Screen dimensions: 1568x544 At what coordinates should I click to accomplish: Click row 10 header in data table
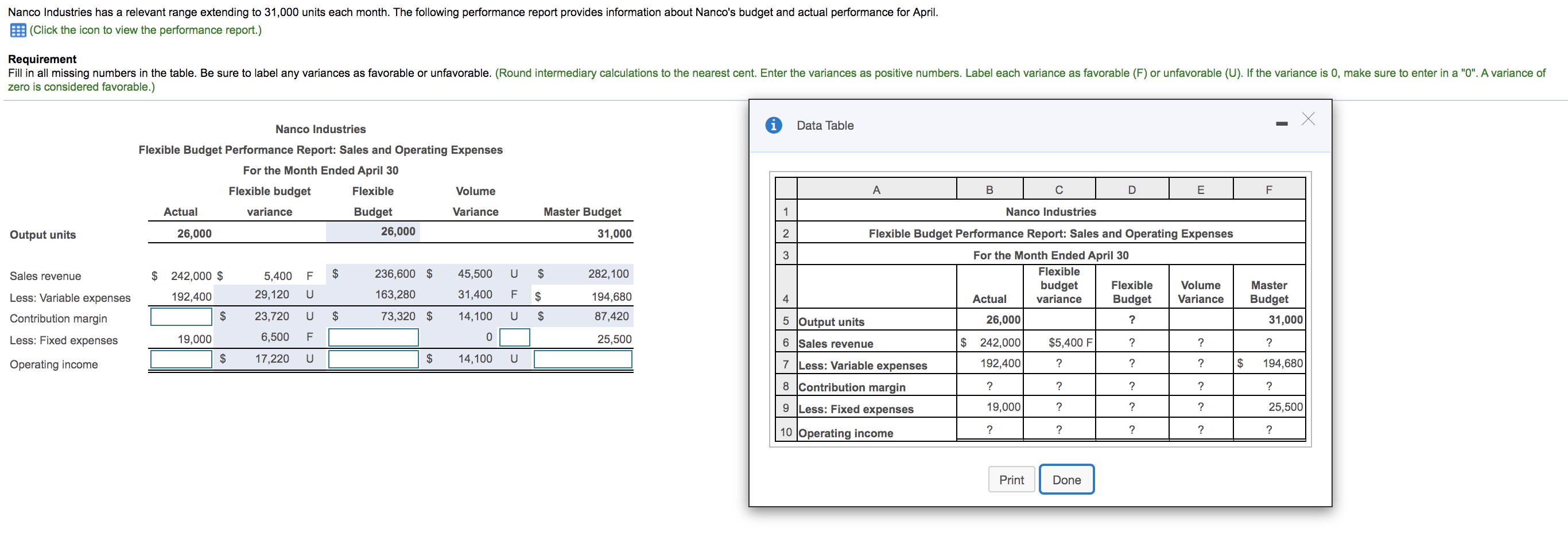click(786, 432)
